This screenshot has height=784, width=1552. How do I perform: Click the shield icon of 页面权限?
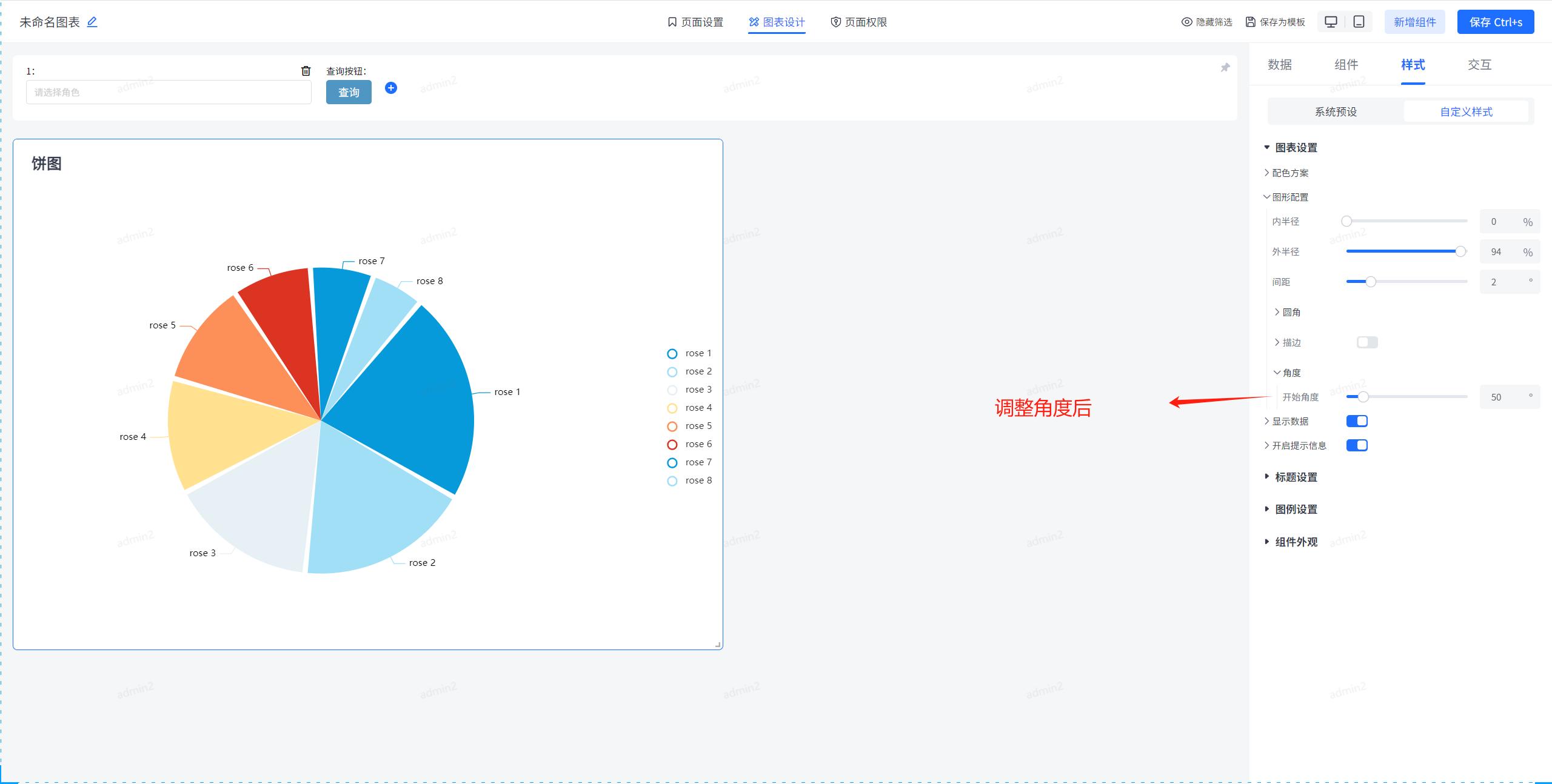835,22
